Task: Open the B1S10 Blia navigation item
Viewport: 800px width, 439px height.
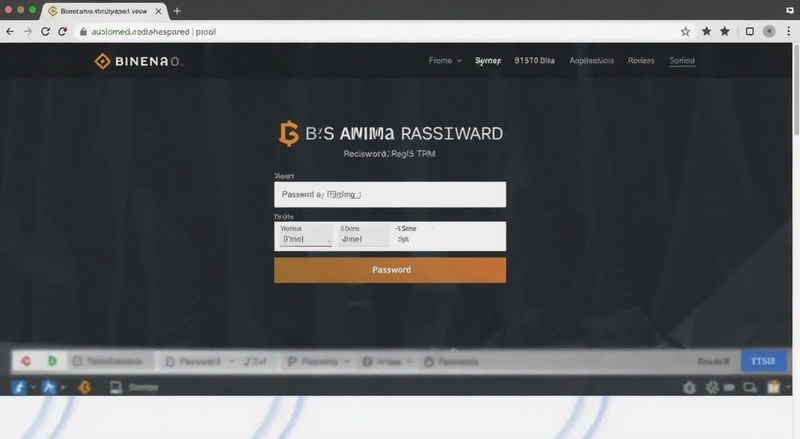Action: pyautogui.click(x=534, y=60)
